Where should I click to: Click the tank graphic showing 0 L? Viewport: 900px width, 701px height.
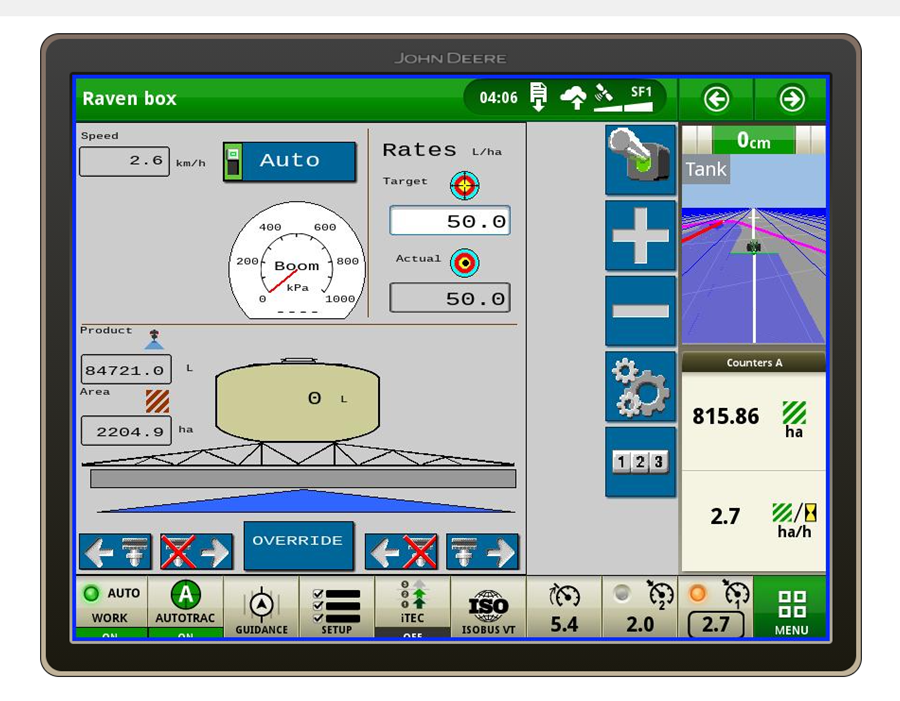click(297, 400)
